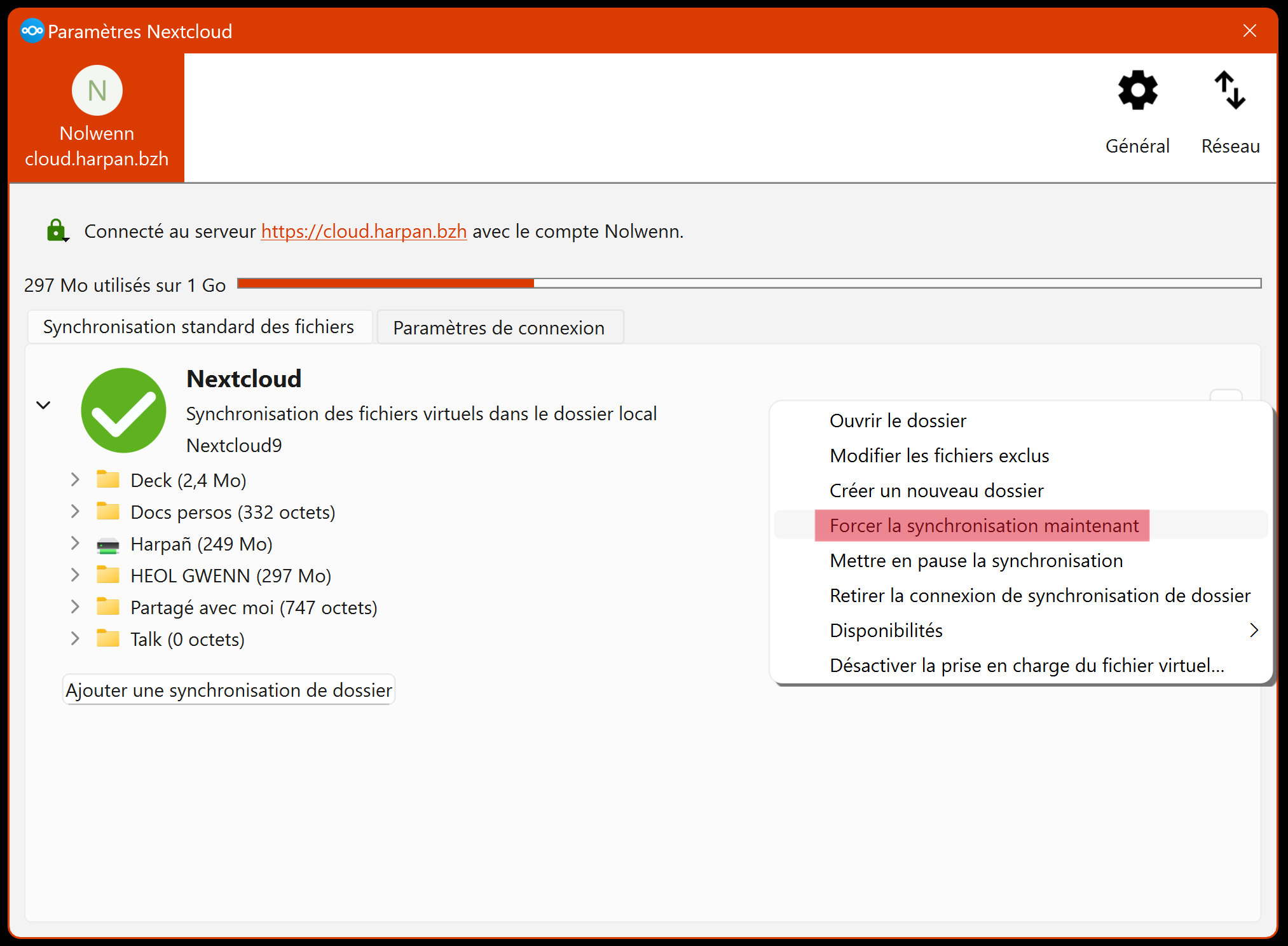This screenshot has width=1288, height=946.
Task: Click the HEOL GWENN folder icon
Action: 107,575
